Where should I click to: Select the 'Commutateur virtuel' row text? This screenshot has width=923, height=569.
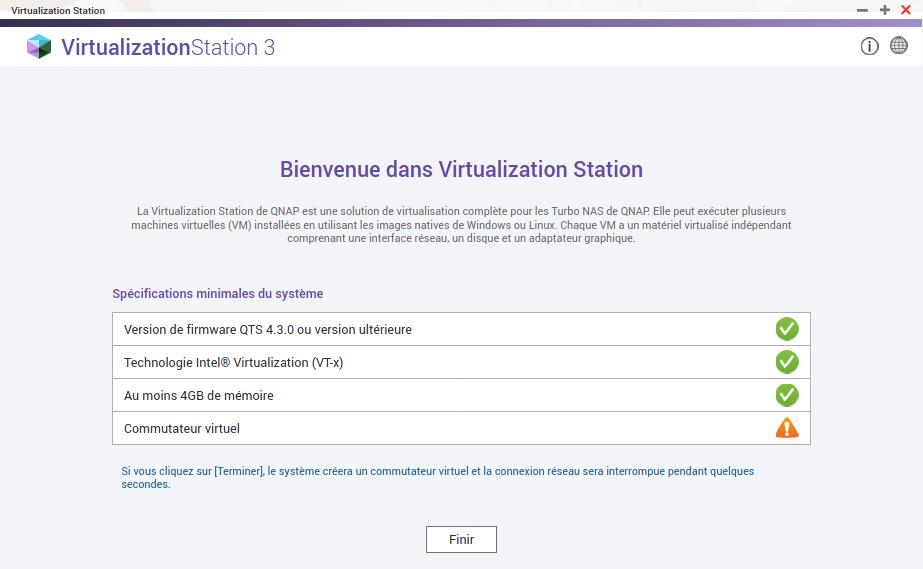[x=181, y=429]
